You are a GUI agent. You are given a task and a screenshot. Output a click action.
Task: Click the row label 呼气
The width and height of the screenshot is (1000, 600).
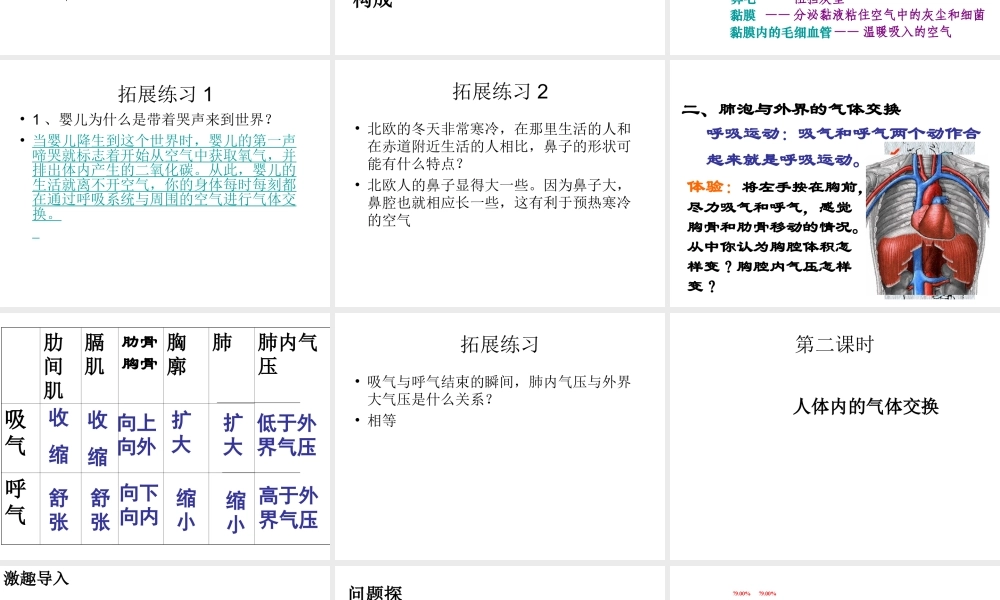point(15,502)
